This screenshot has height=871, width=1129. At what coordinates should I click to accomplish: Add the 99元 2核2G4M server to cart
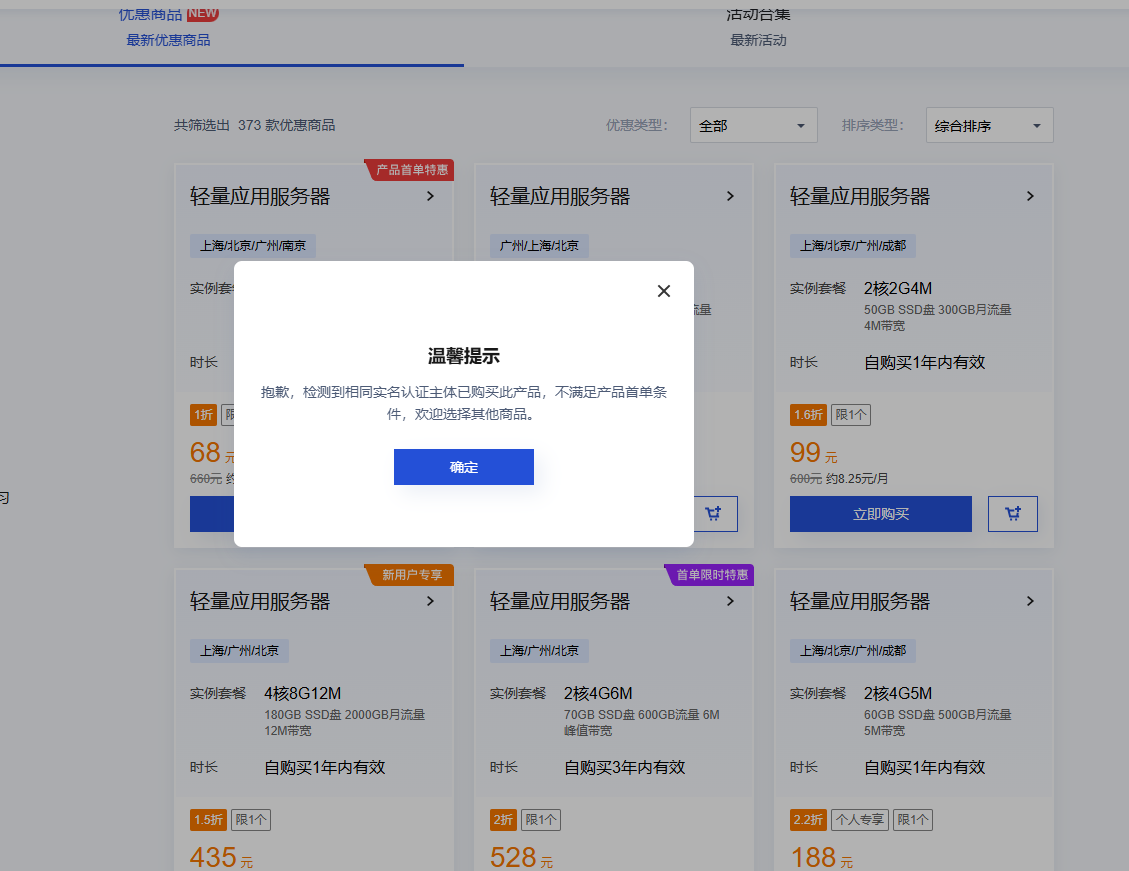[x=1012, y=514]
